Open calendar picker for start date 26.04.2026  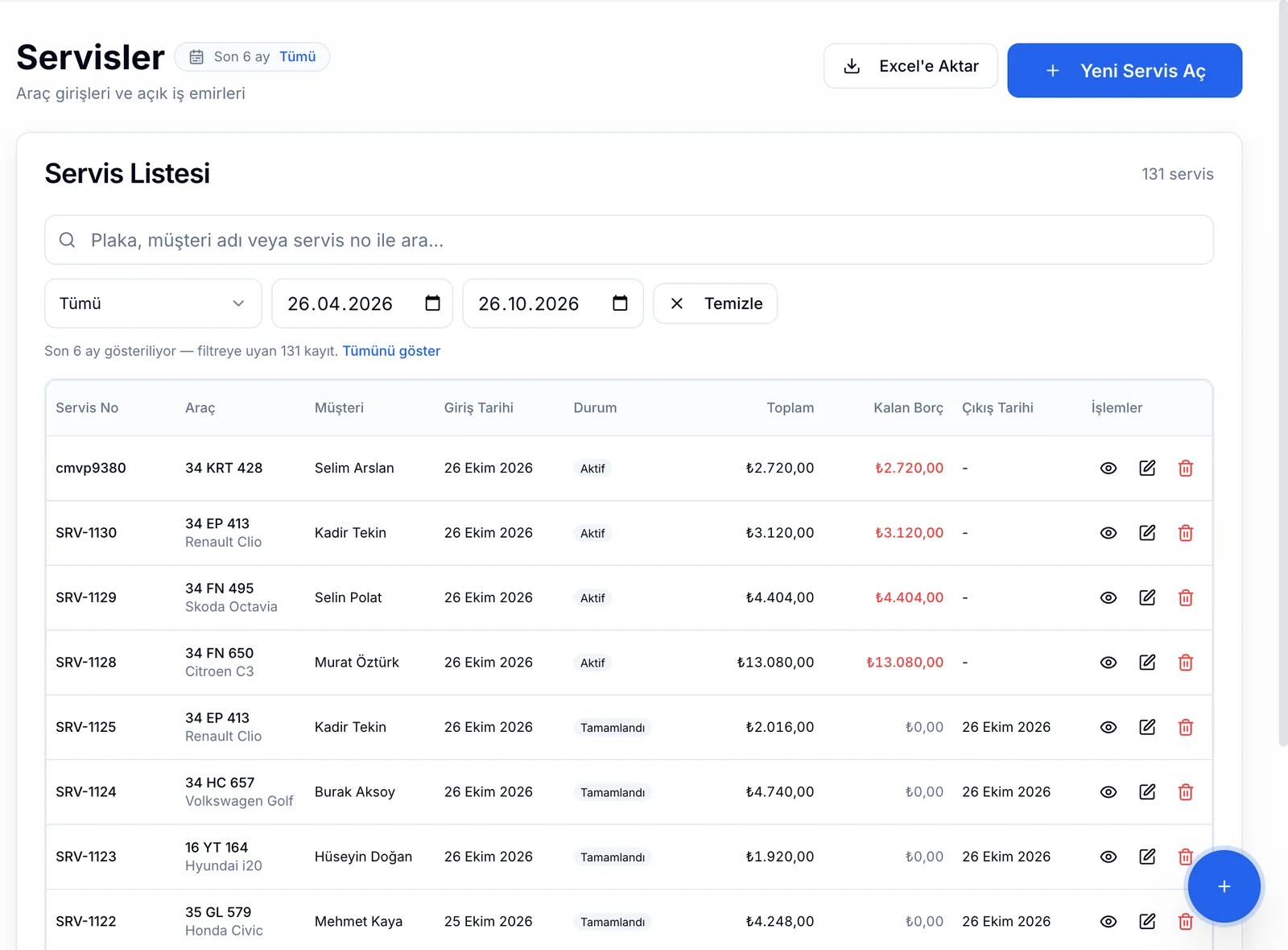pyautogui.click(x=432, y=304)
